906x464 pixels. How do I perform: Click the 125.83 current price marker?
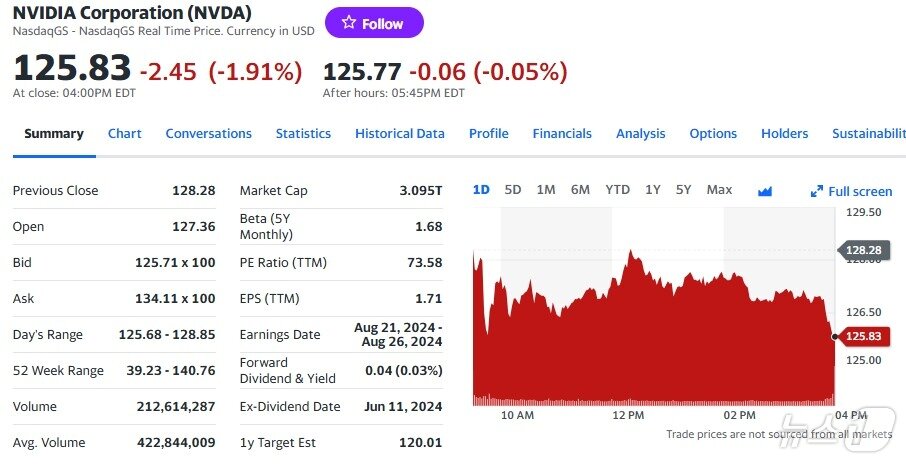(865, 336)
